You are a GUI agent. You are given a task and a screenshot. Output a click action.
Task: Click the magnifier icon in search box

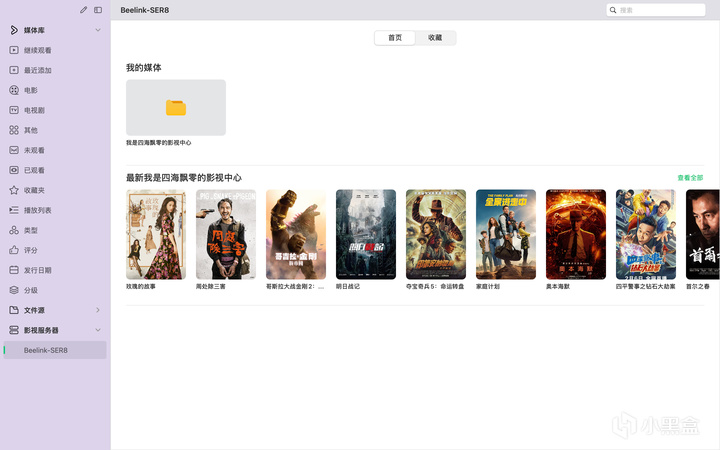click(613, 10)
